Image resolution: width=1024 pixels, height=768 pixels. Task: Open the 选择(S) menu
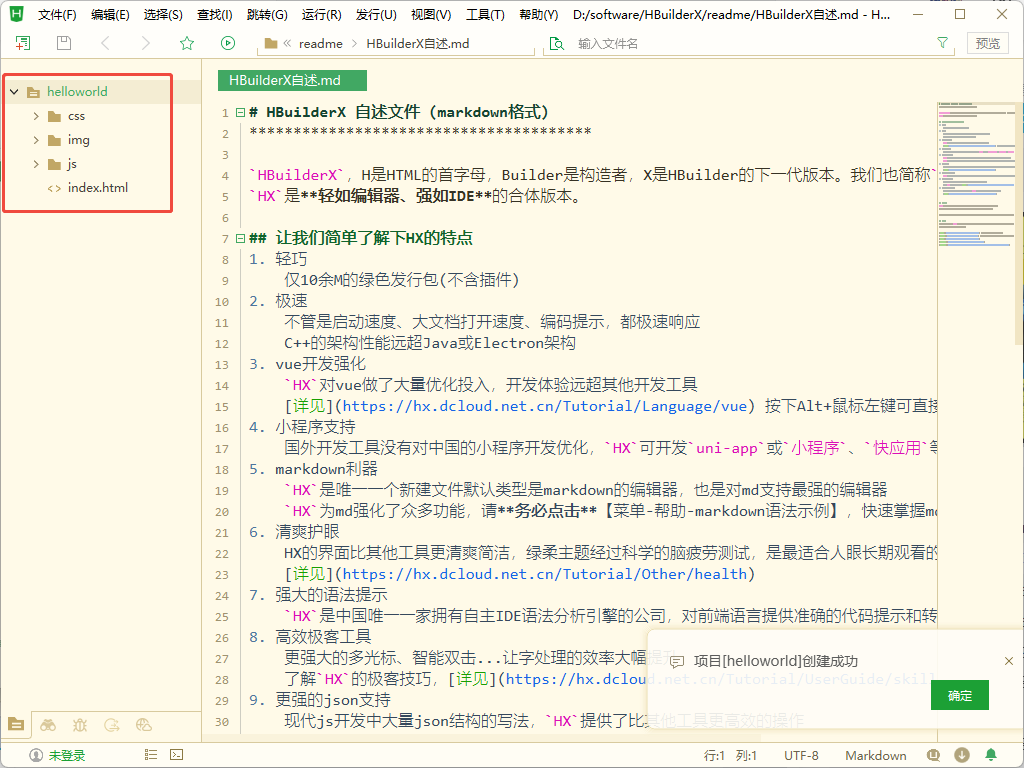tap(163, 14)
